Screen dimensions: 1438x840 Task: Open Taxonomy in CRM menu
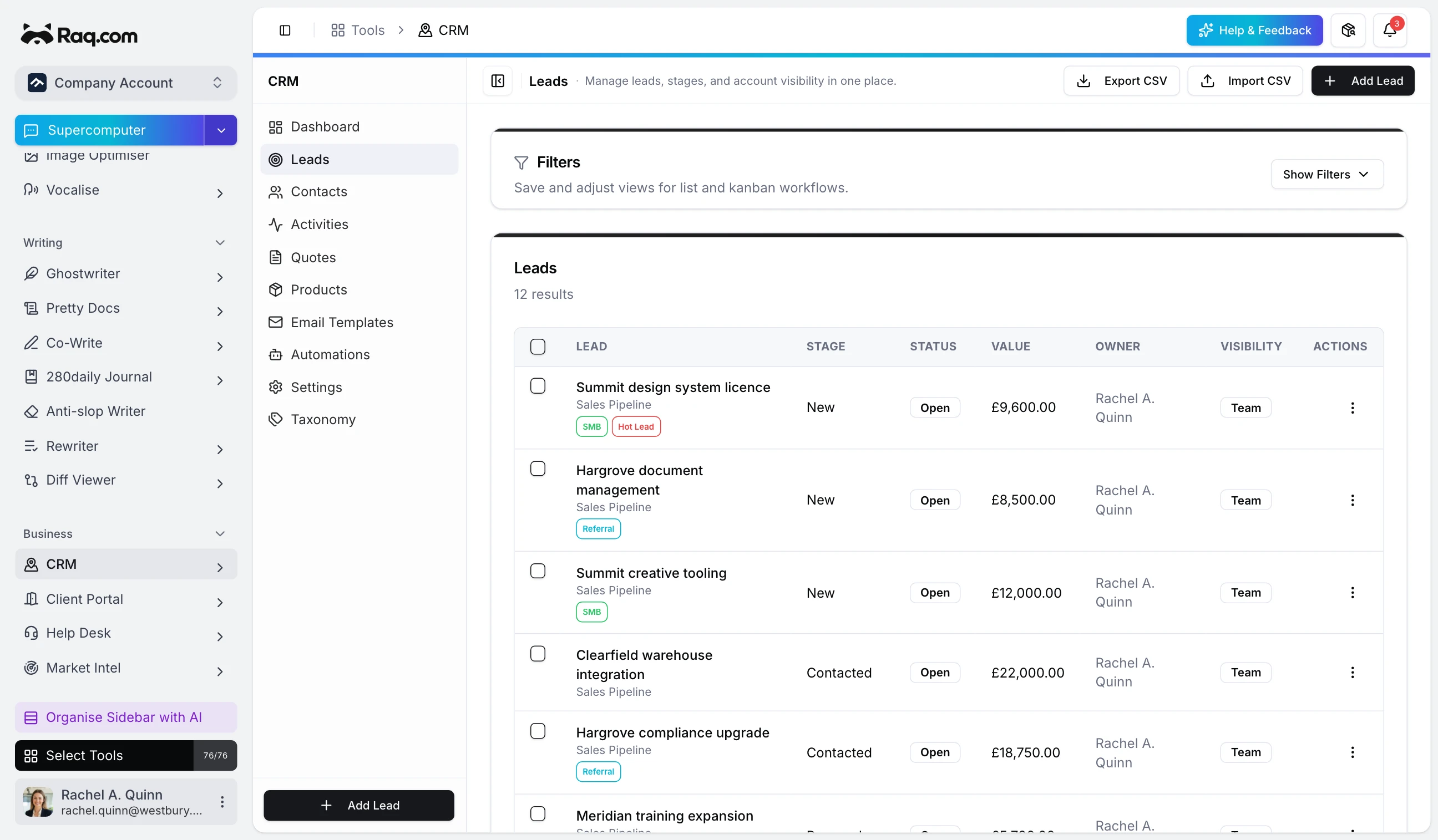click(x=359, y=419)
